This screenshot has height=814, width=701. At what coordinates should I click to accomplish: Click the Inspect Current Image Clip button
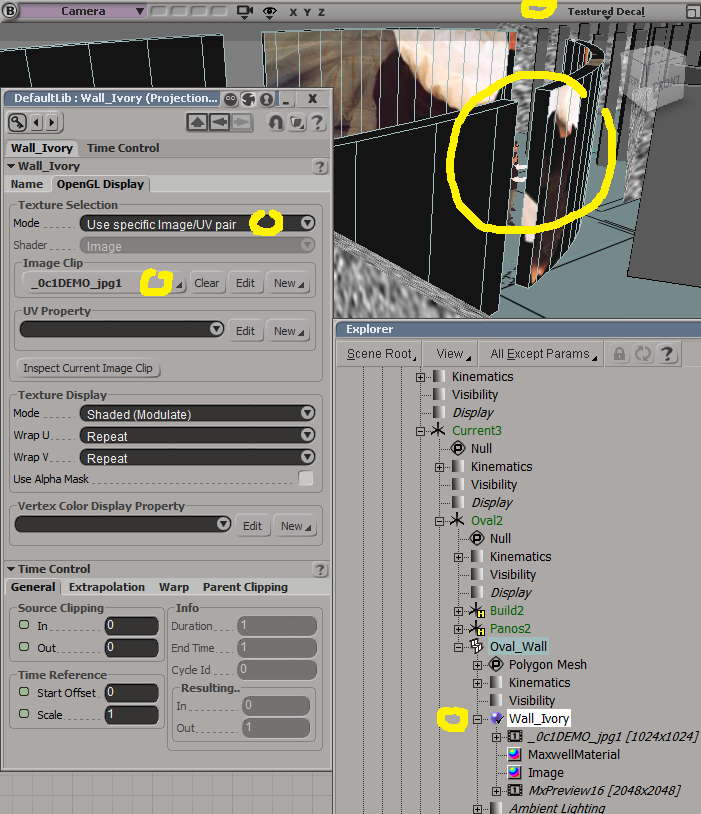[90, 368]
